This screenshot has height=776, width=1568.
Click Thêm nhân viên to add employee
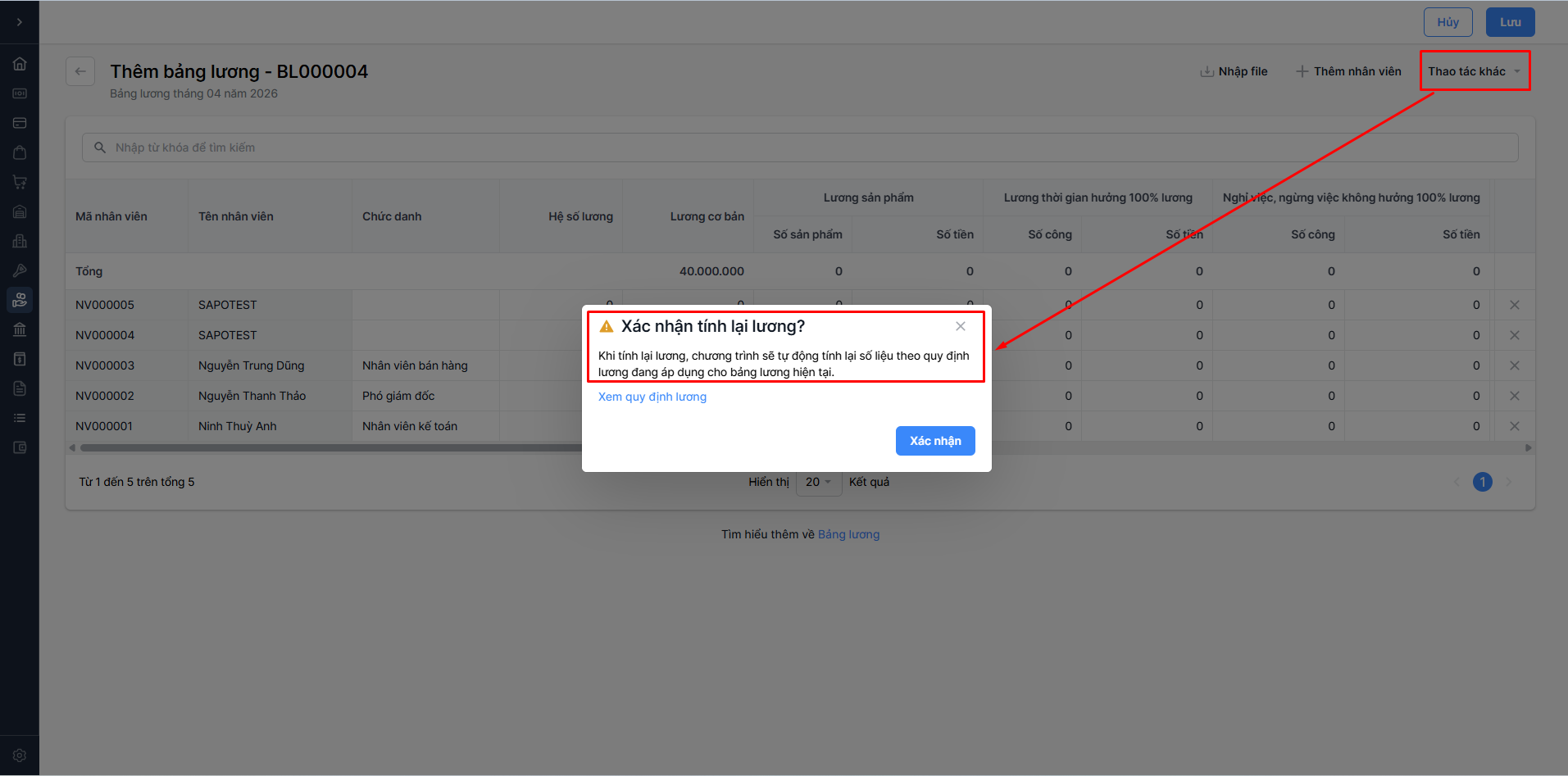(1348, 71)
